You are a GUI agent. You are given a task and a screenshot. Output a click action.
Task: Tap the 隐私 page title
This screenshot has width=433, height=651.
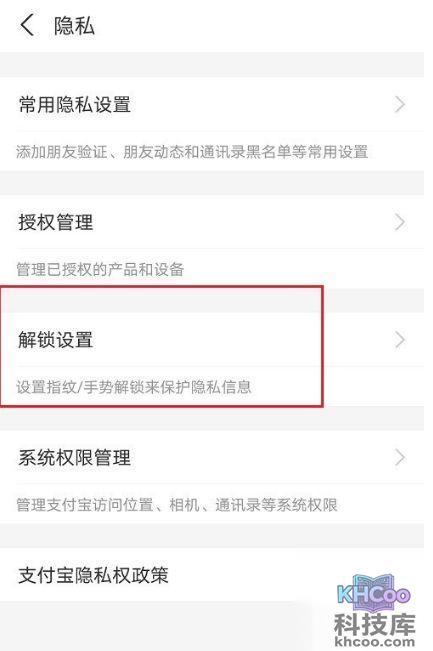coord(74,26)
